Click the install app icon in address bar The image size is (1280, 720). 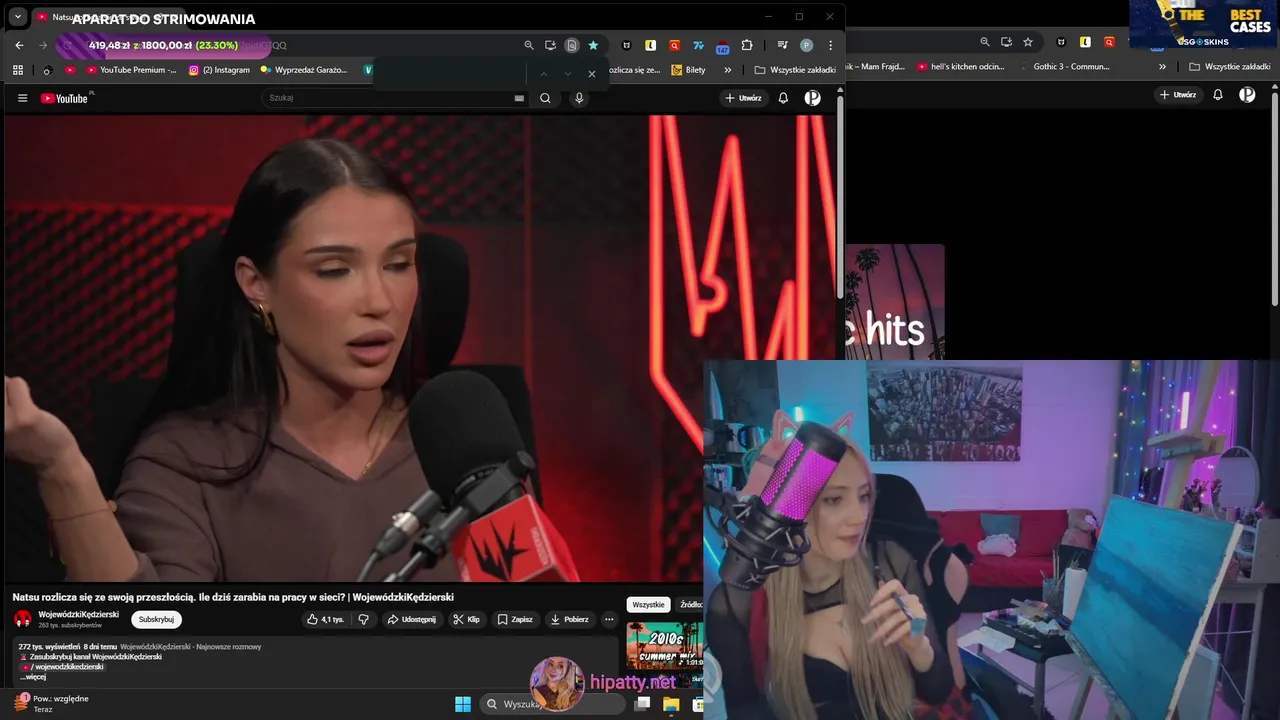[x=550, y=45]
